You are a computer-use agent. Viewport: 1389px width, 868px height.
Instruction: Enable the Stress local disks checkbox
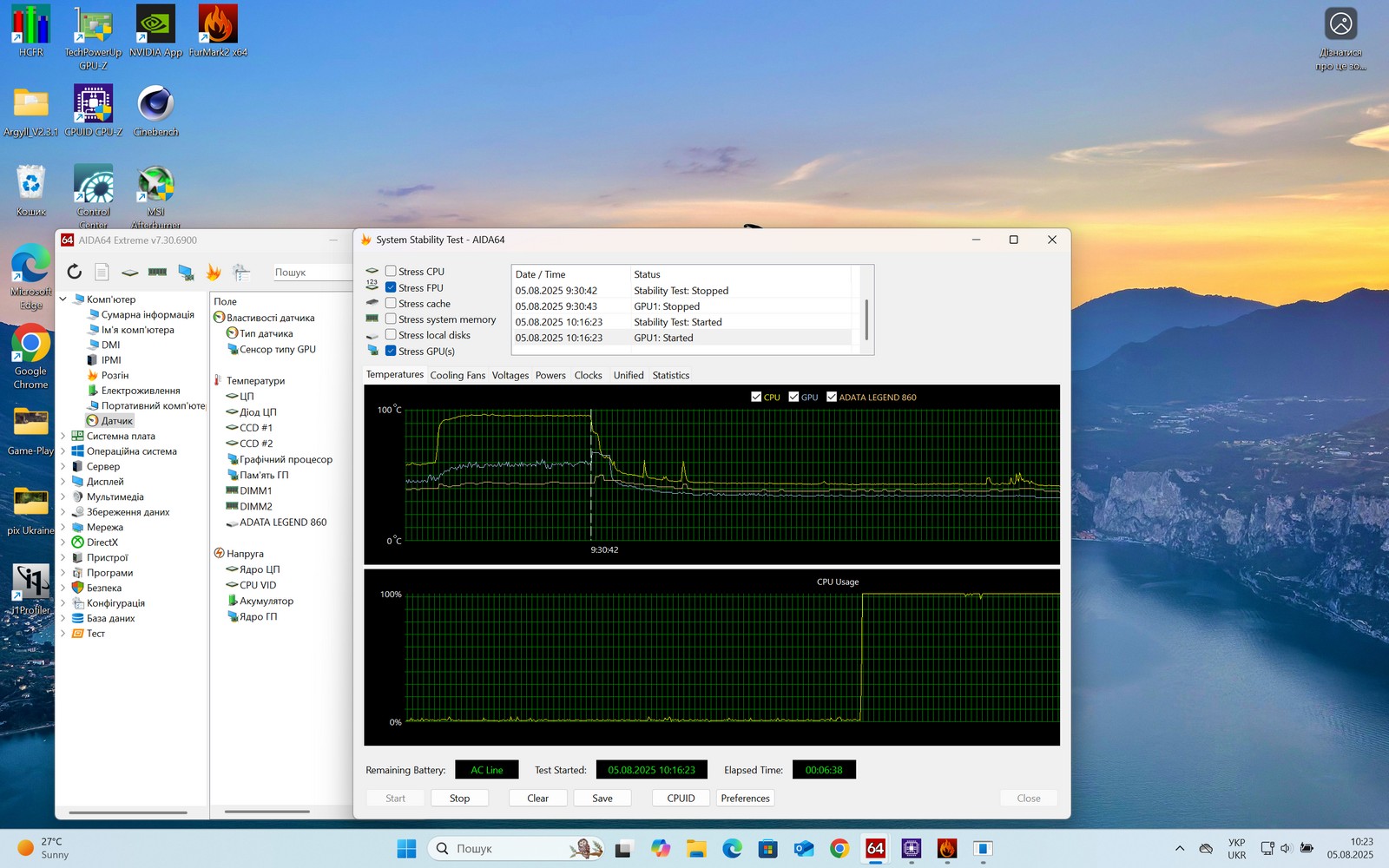(391, 335)
